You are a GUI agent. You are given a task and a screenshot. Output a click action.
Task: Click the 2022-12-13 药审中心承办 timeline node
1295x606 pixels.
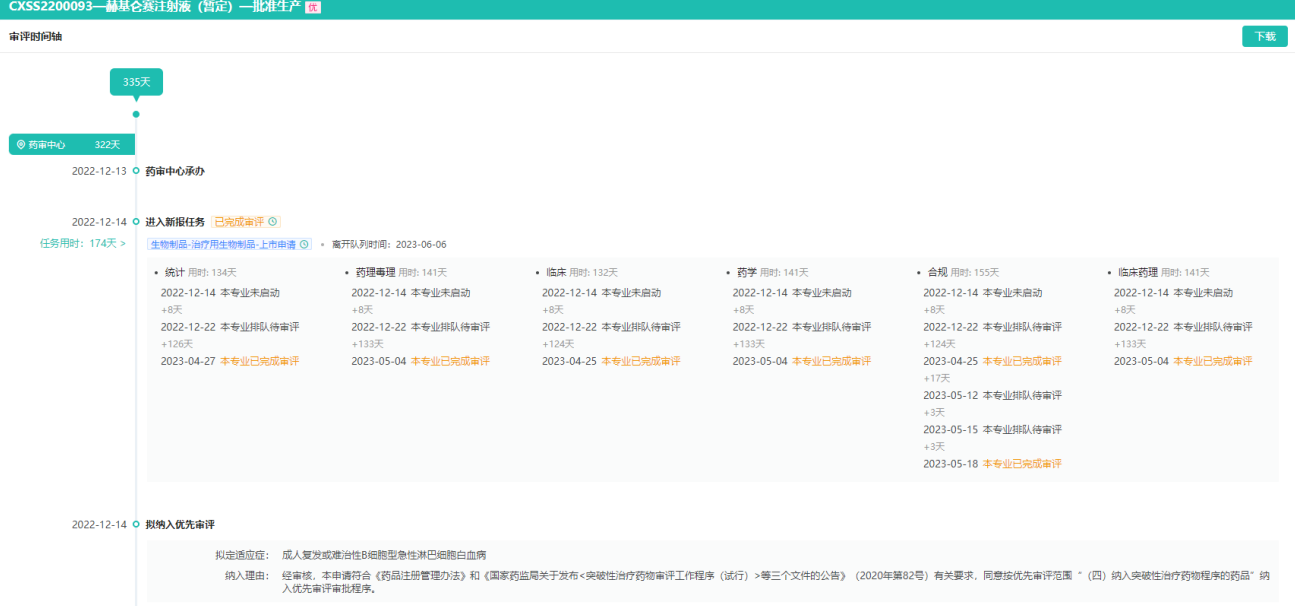pos(136,171)
